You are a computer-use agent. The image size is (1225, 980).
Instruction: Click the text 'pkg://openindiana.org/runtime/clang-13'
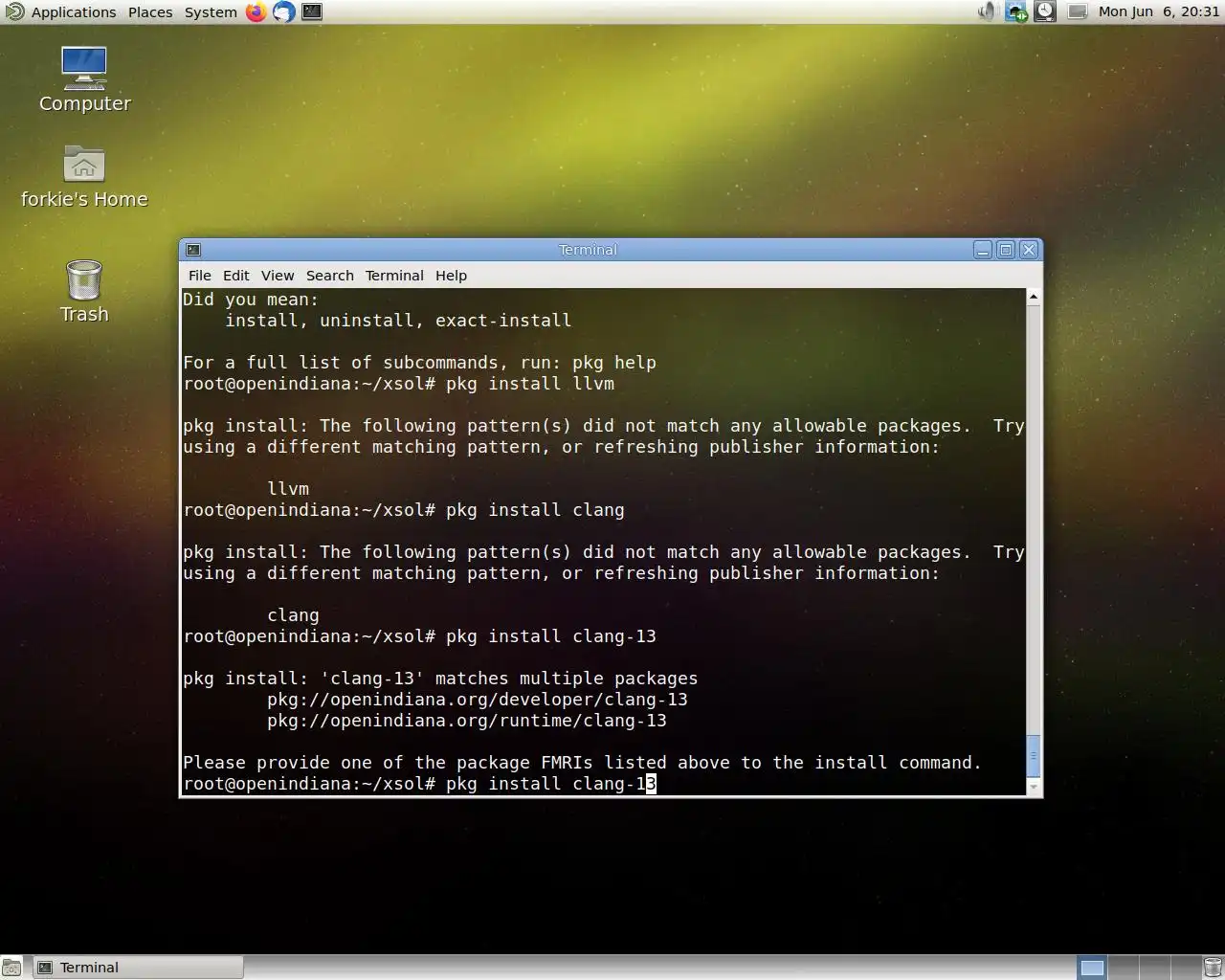click(x=467, y=721)
